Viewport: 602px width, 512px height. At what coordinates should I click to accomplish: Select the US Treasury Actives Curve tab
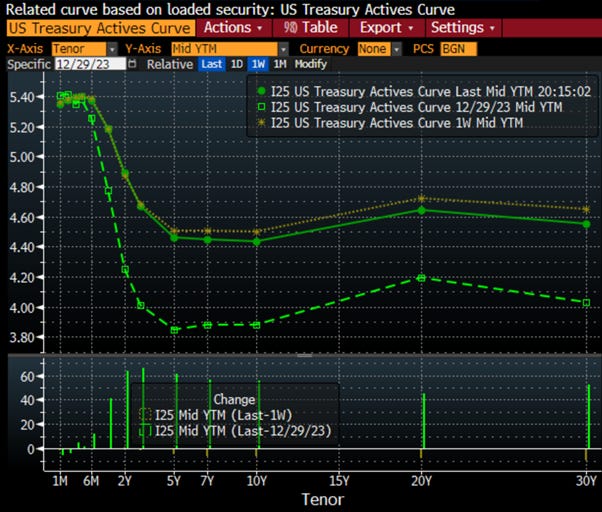[x=100, y=28]
